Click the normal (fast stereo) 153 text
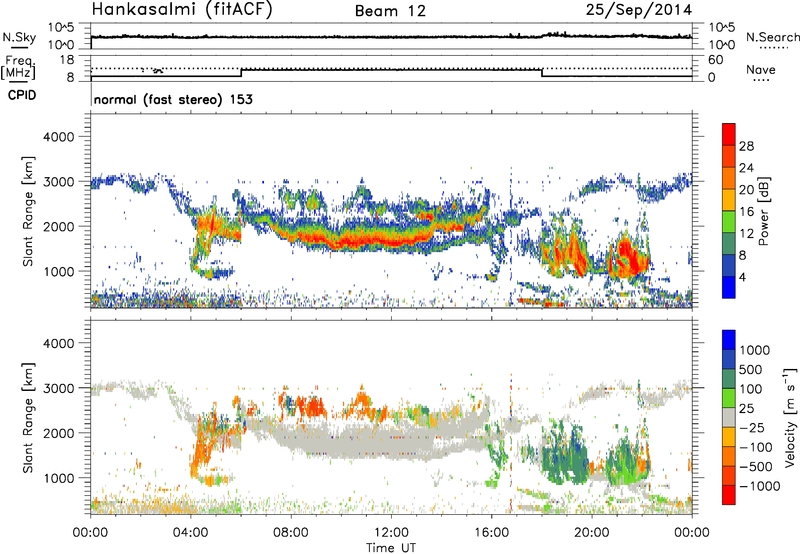The width and height of the screenshot is (800, 554). coord(173,99)
